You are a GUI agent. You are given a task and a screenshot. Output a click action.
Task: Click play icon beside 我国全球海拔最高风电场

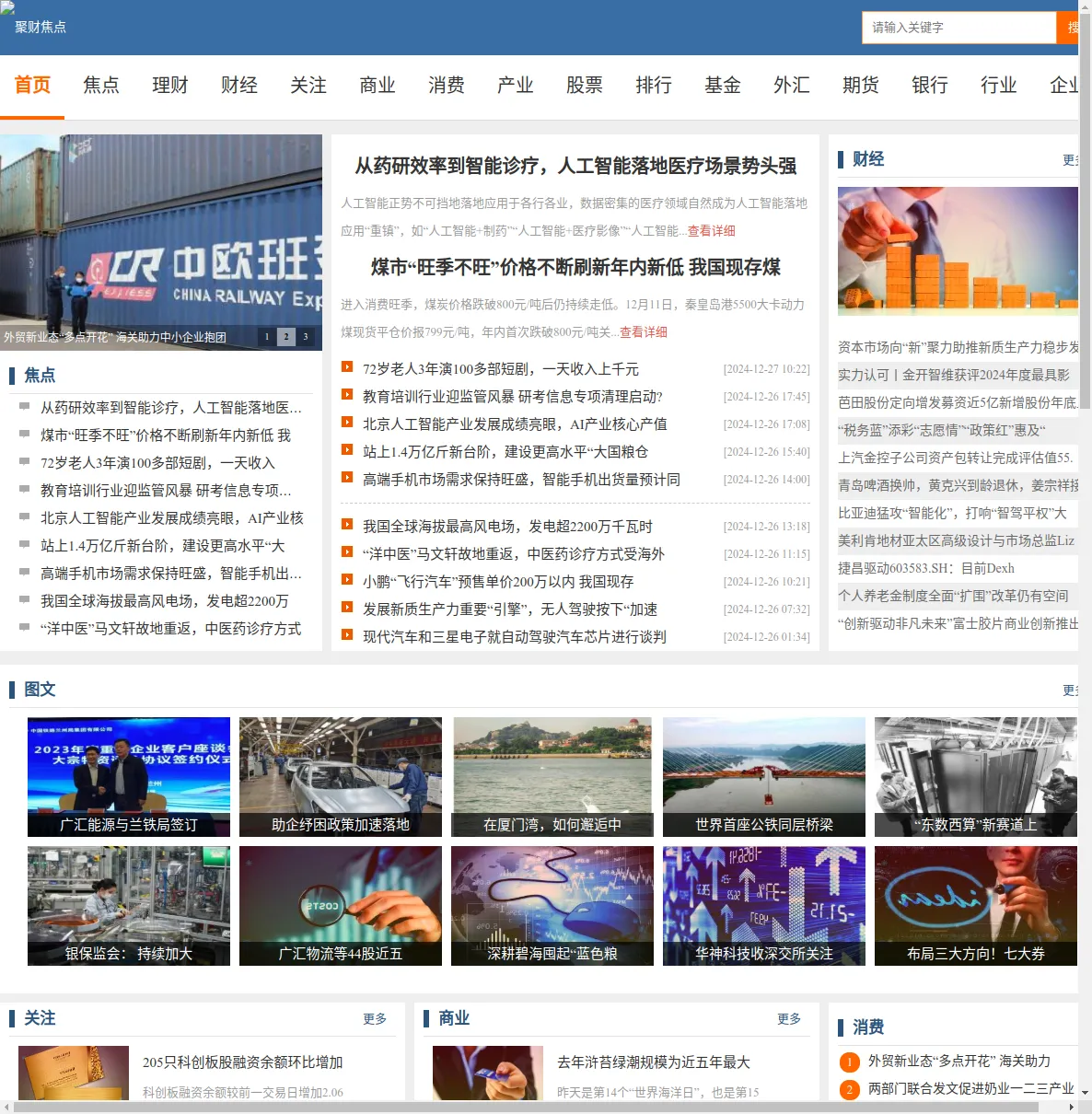point(347,524)
